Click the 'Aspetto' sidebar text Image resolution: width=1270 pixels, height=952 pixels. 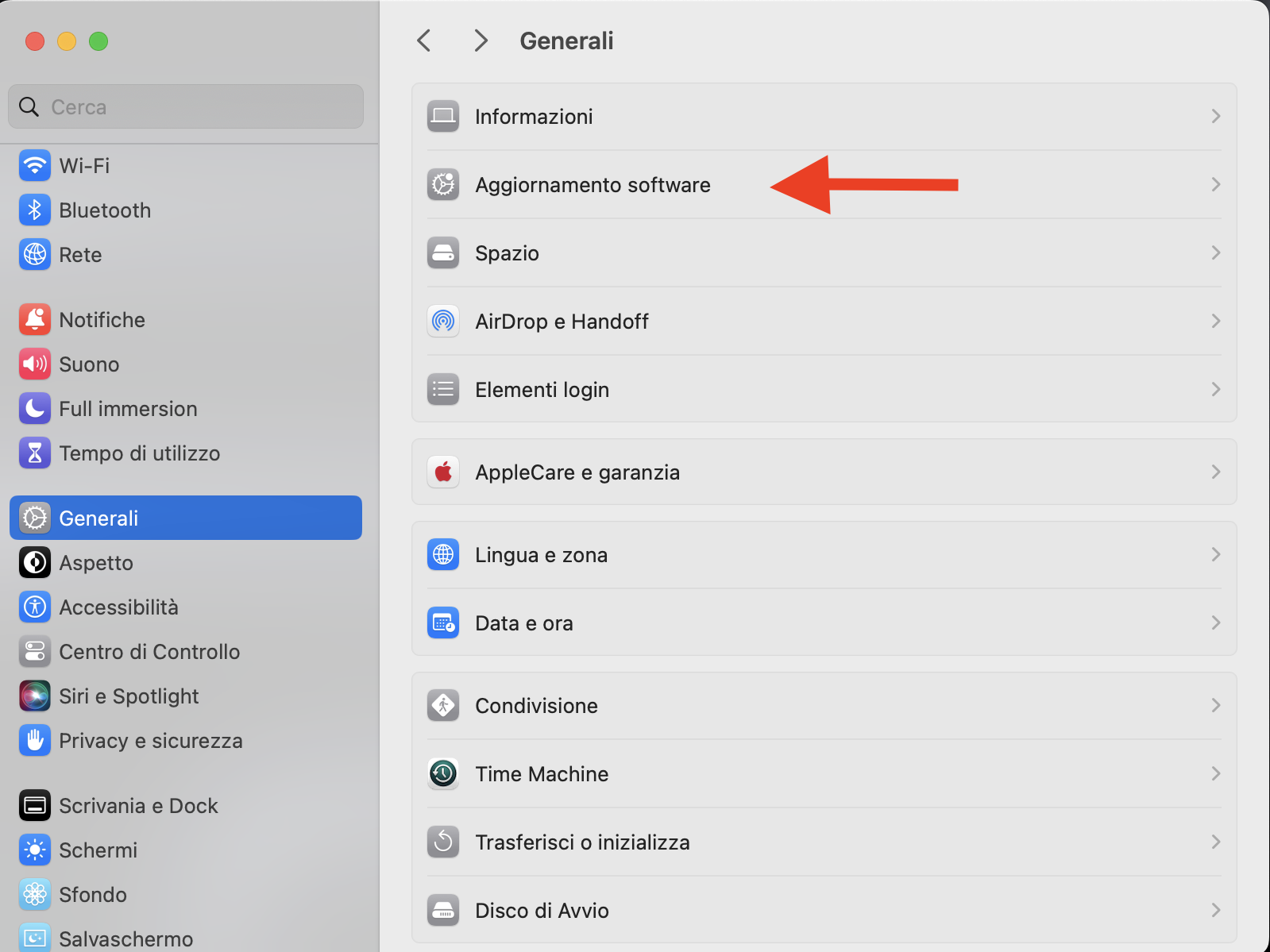[x=96, y=563]
